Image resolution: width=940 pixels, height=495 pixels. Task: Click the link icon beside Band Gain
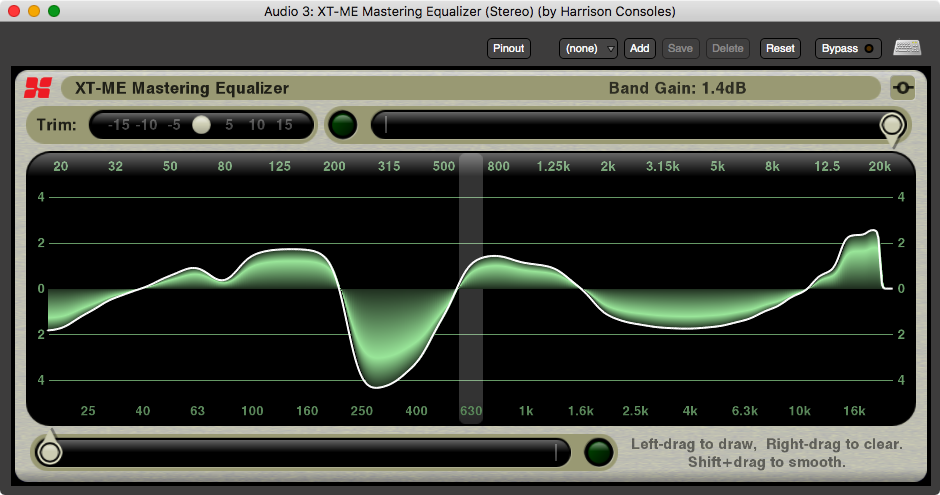coord(902,88)
